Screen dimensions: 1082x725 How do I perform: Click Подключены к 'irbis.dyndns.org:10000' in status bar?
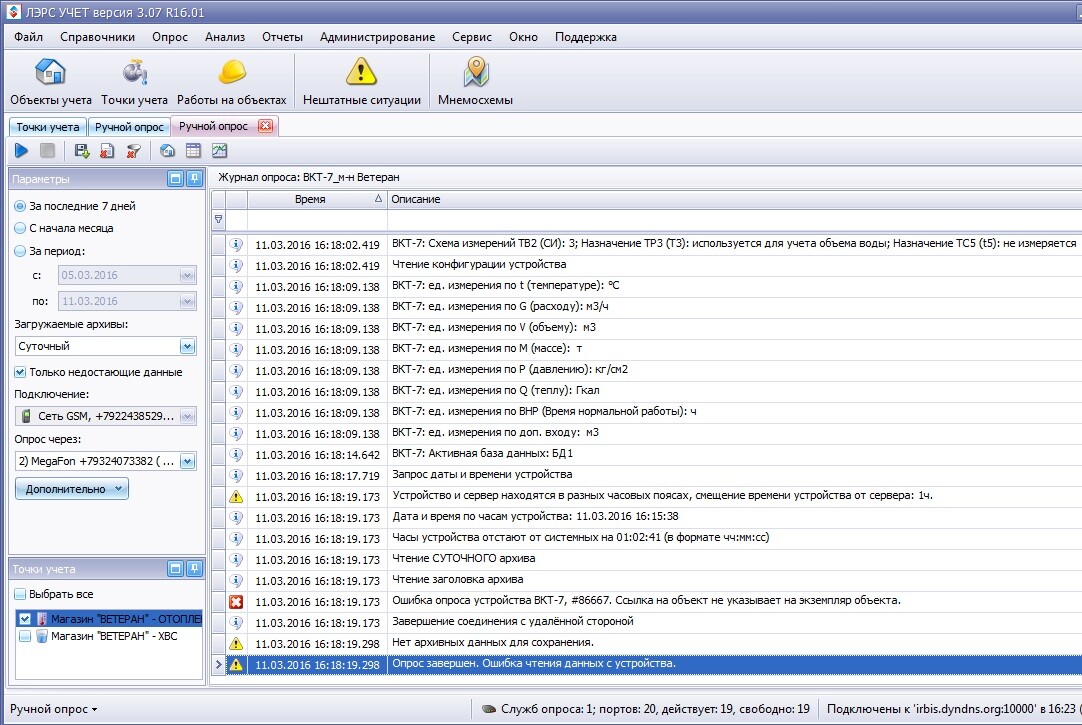[952, 709]
